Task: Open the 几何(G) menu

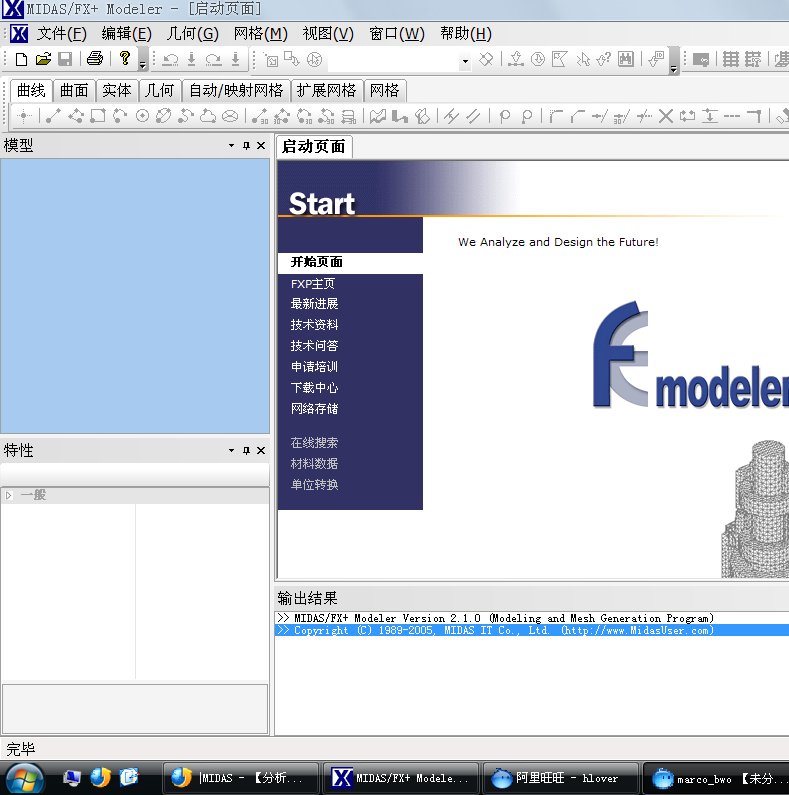Action: [193, 34]
